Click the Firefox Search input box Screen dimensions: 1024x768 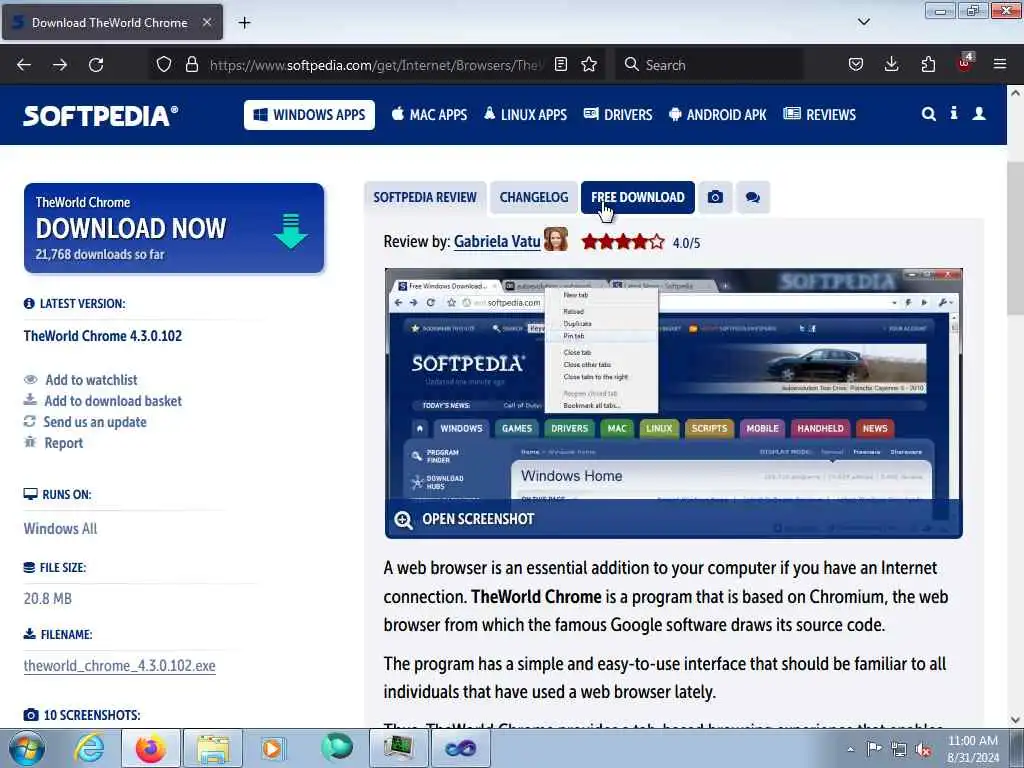(709, 65)
